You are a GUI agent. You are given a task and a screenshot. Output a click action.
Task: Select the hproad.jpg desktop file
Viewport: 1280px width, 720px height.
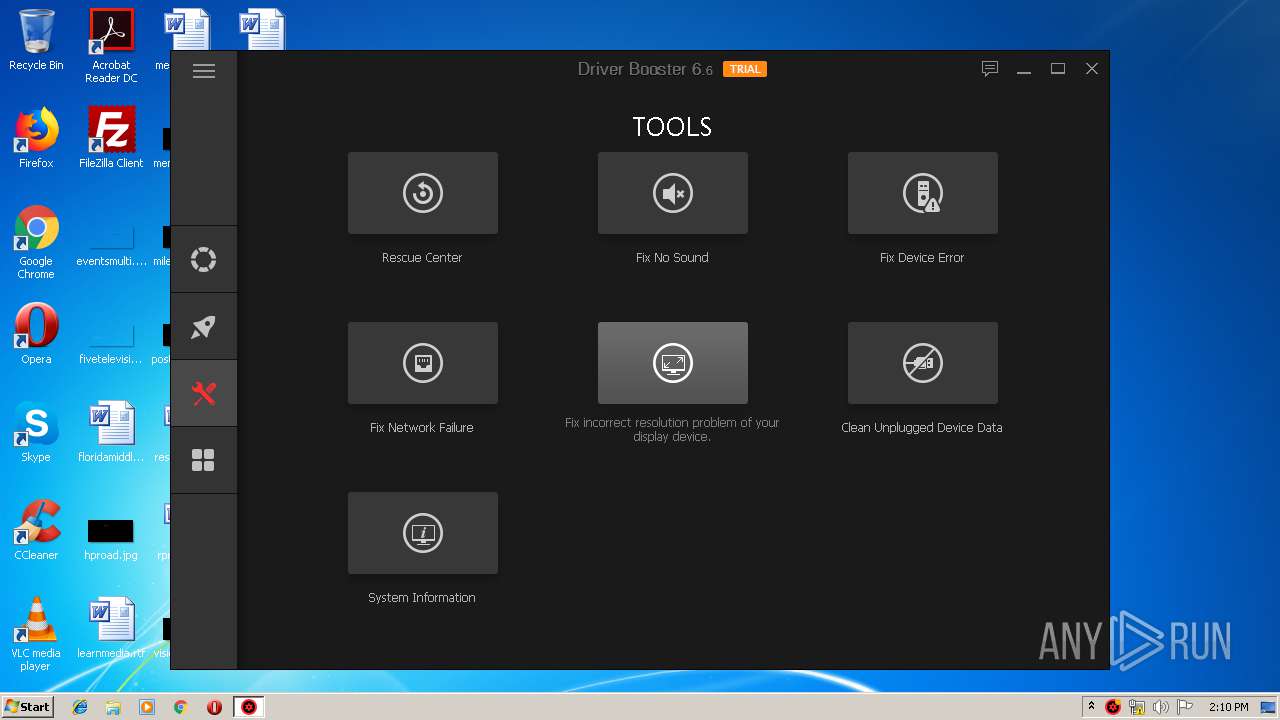[x=111, y=538]
